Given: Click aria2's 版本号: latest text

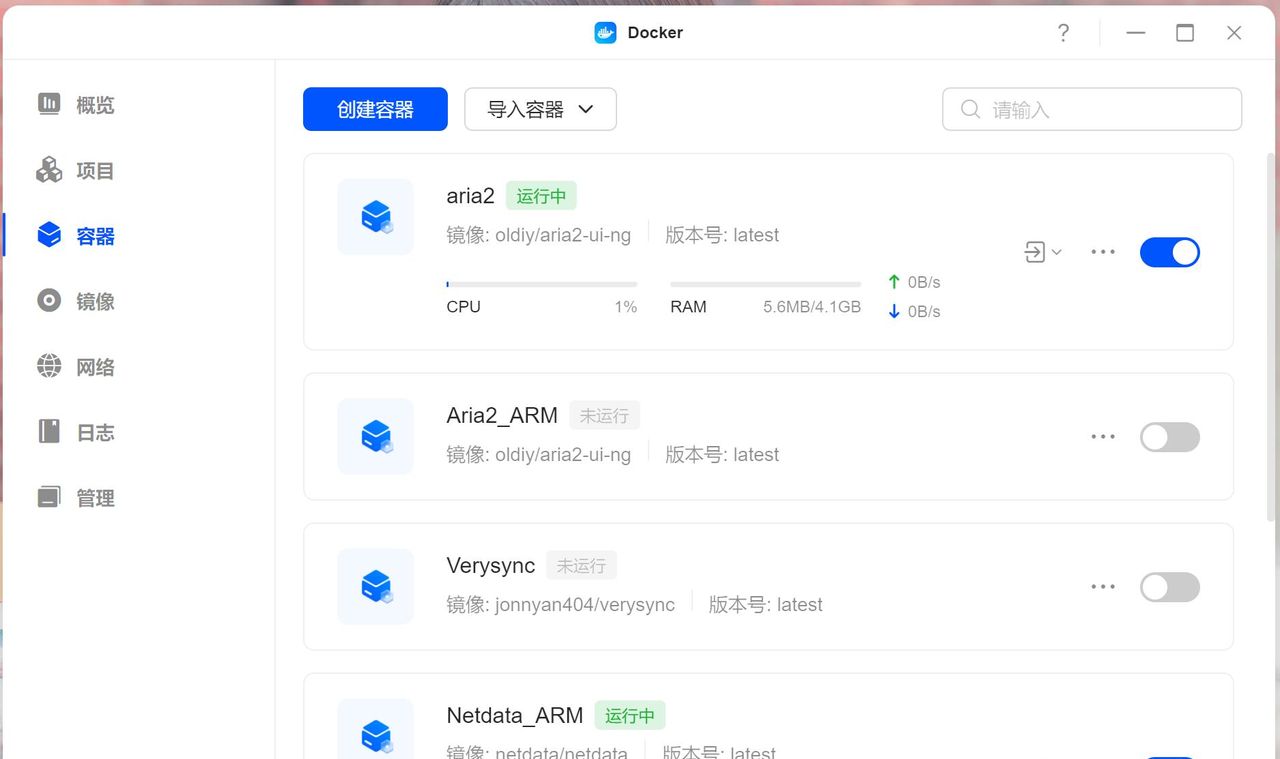Looking at the screenshot, I should click(x=722, y=235).
